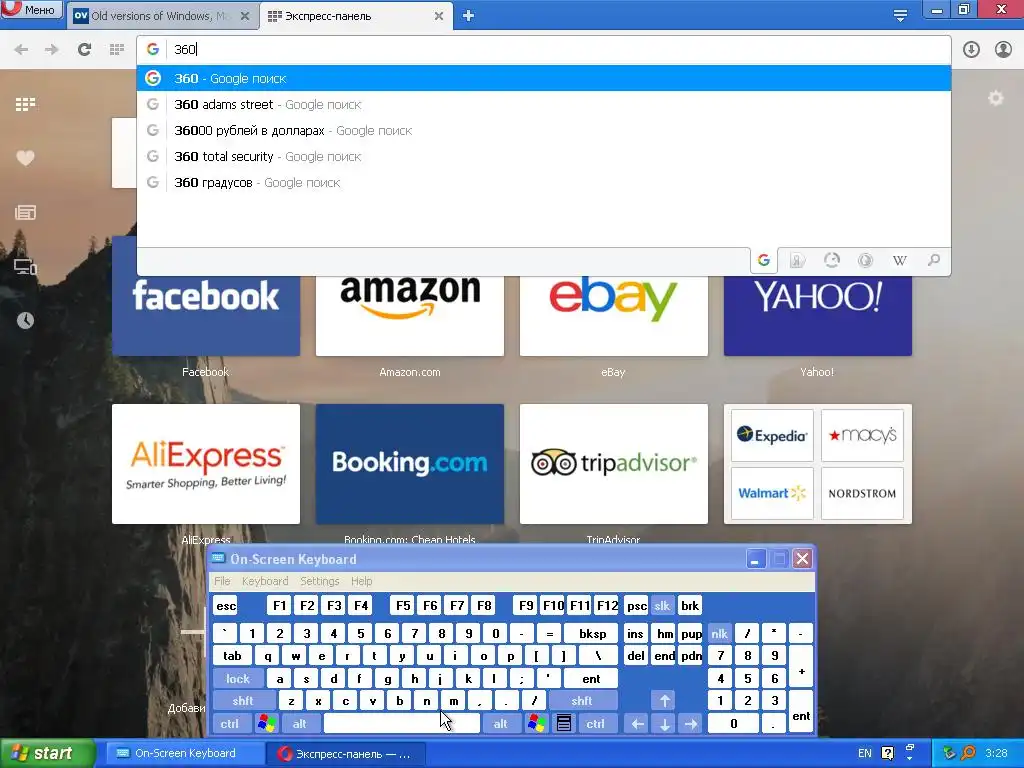The width and height of the screenshot is (1024, 768).
Task: Open the Nordstrom thumbnail in folder
Action: (862, 493)
